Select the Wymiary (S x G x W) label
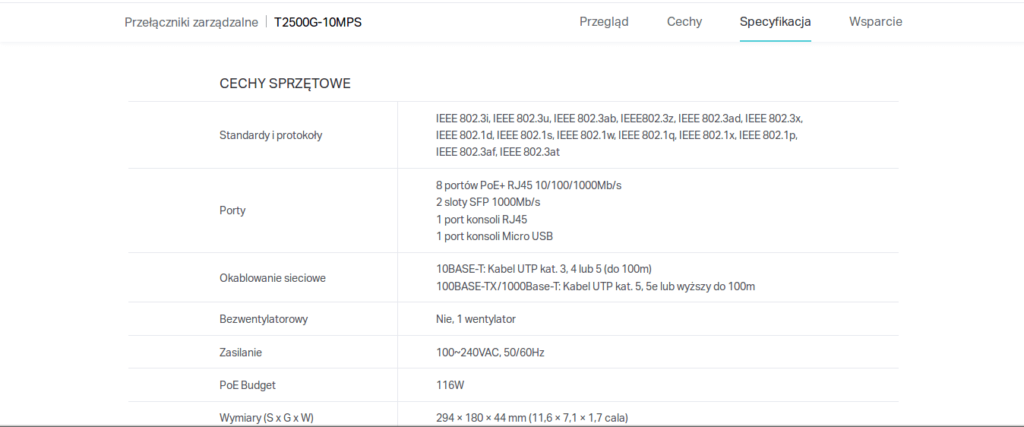Screen dimensions: 1024x427 (x=273, y=417)
